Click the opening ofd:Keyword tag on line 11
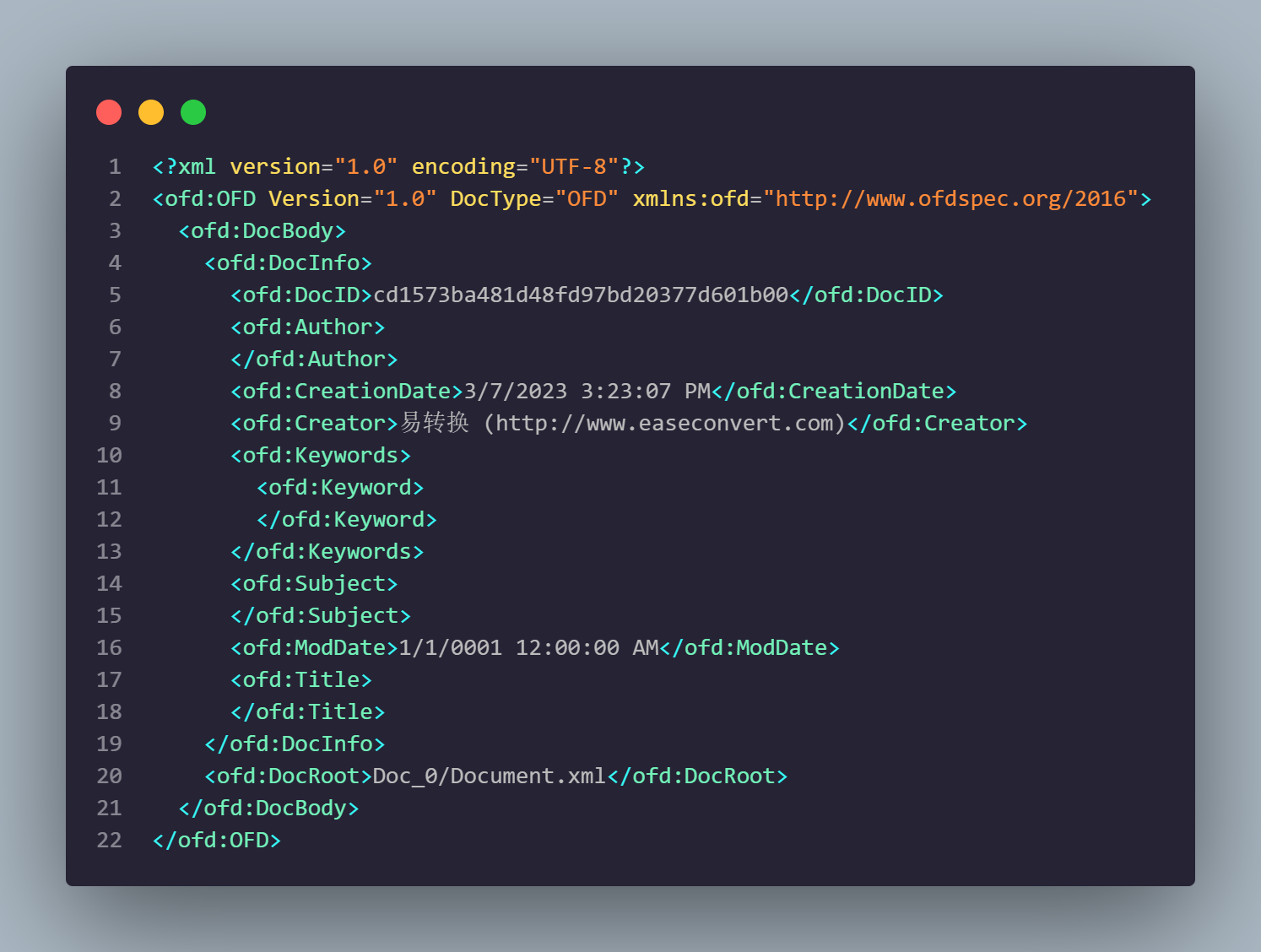Screen dimensions: 1261x952 click(x=340, y=488)
